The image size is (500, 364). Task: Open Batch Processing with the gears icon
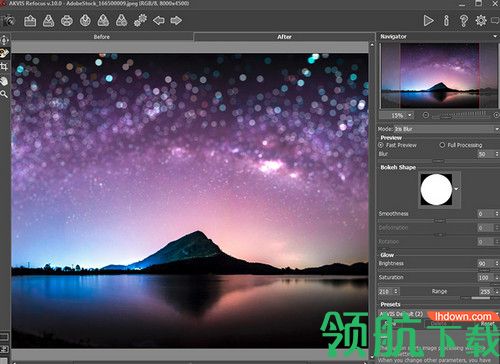140,21
